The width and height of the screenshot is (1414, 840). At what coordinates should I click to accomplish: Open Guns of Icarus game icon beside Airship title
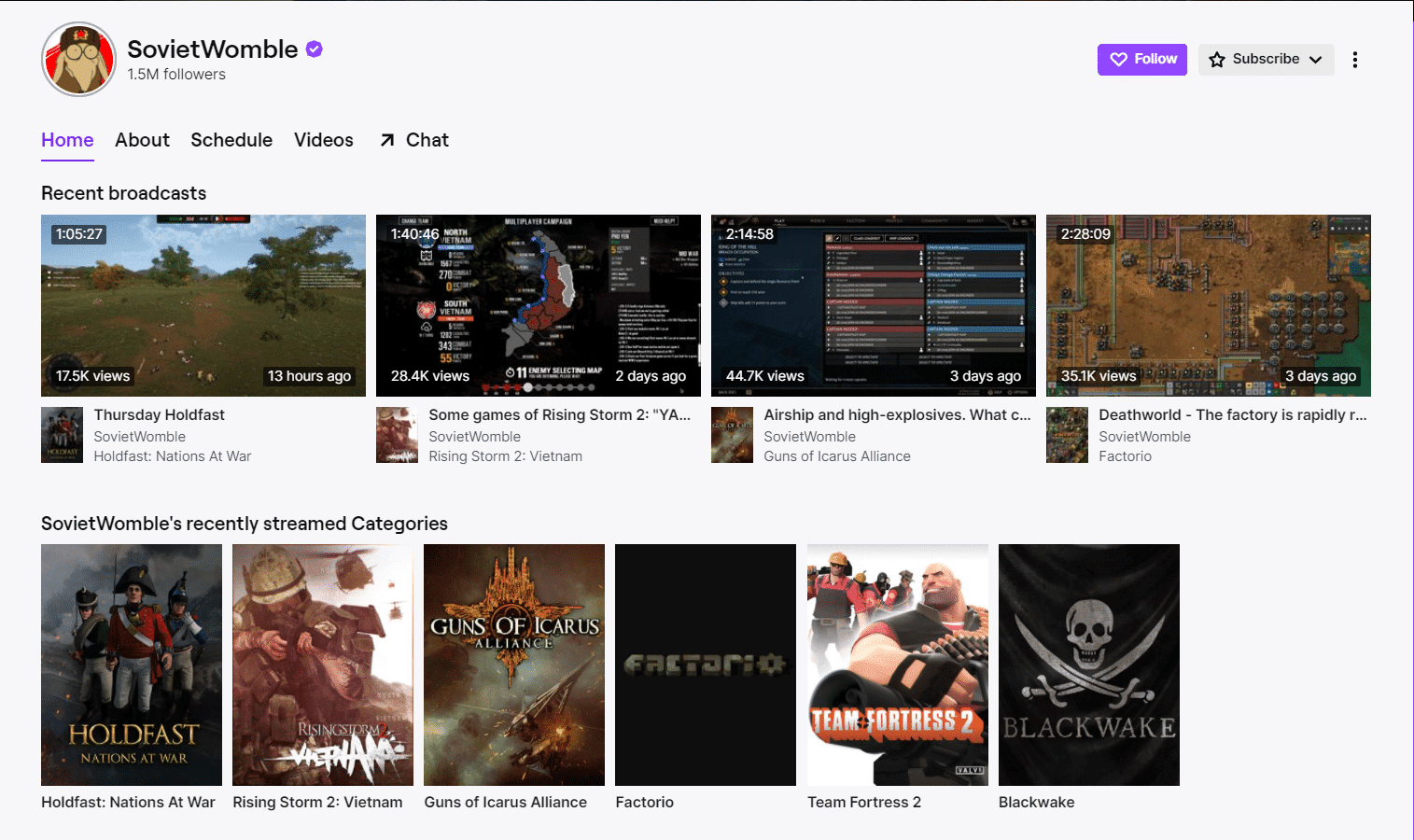732,435
